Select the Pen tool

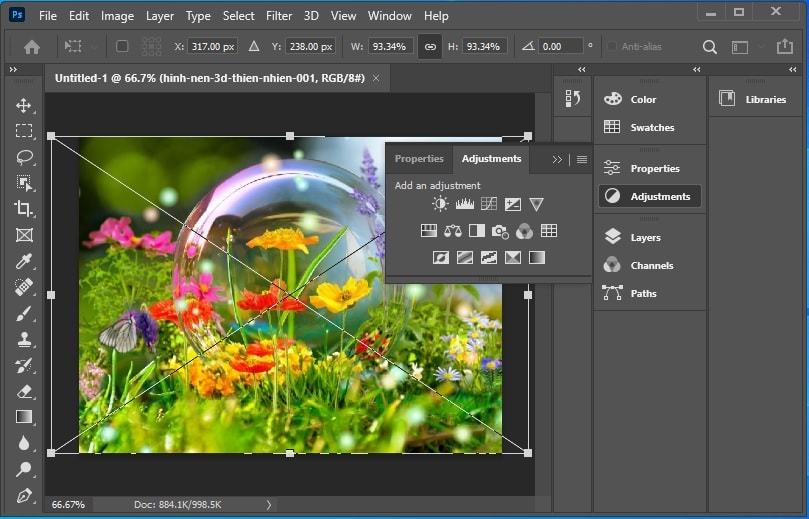point(24,495)
